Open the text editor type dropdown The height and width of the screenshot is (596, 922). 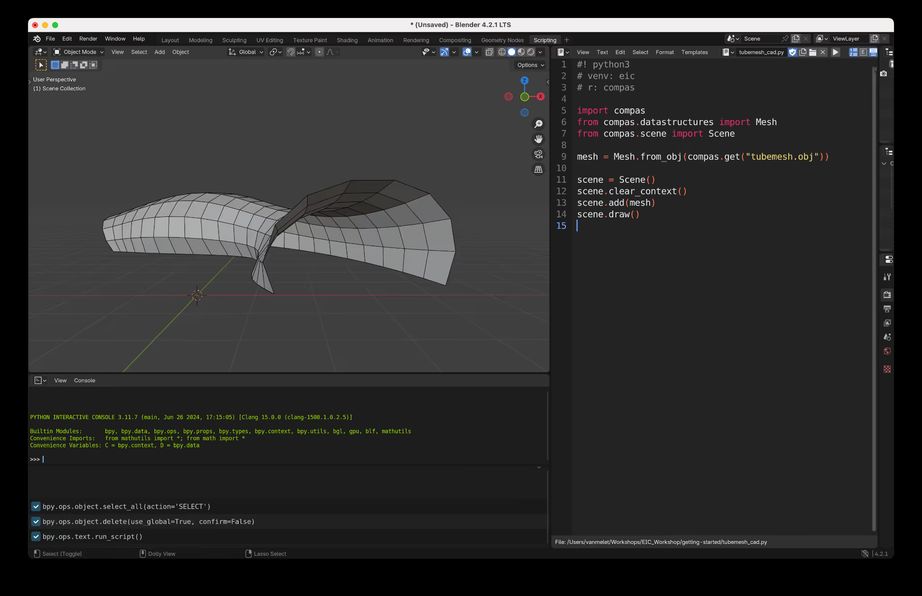click(x=563, y=52)
